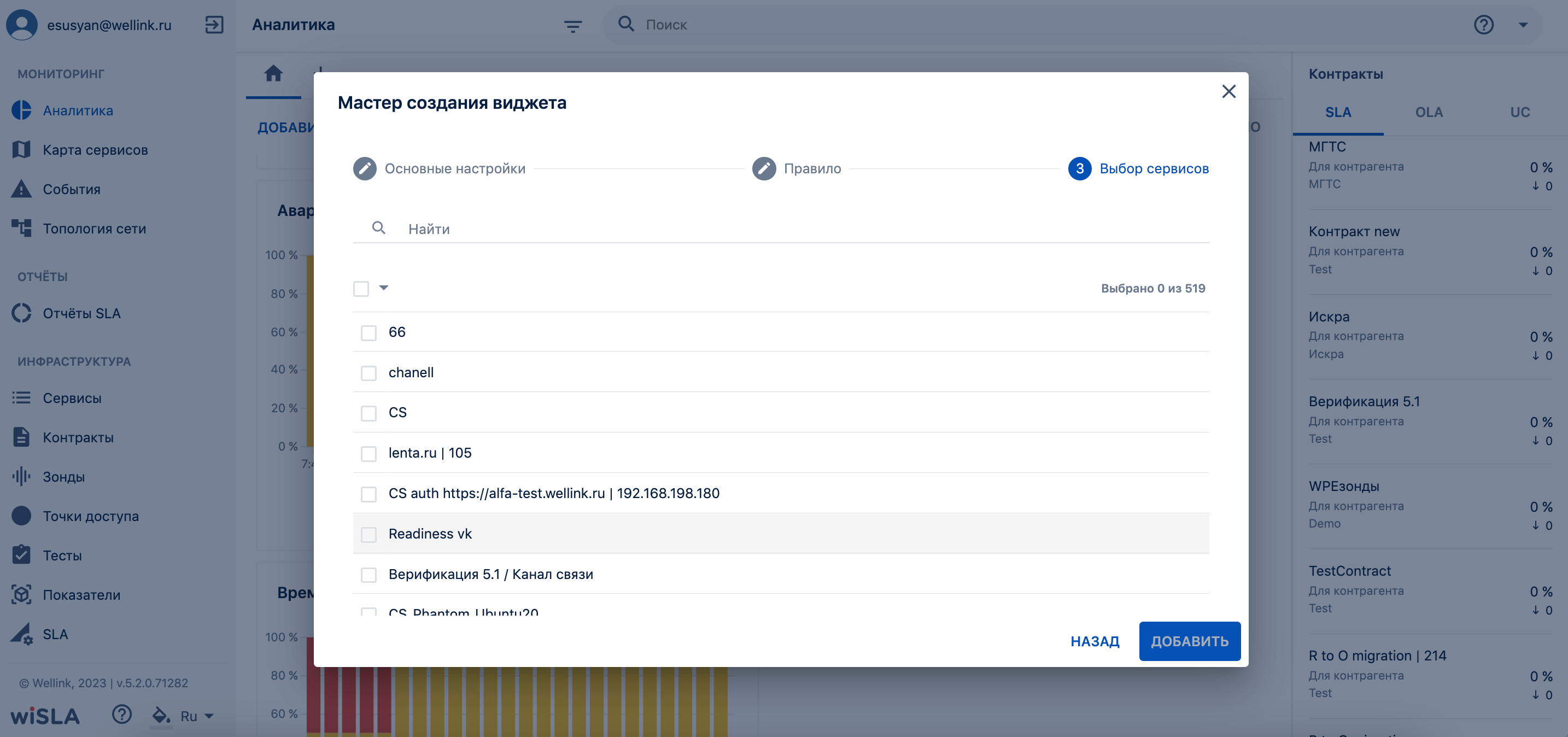Click the help icon next to WiSLA logo
Viewport: 1568px width, 737px height.
pyautogui.click(x=122, y=715)
